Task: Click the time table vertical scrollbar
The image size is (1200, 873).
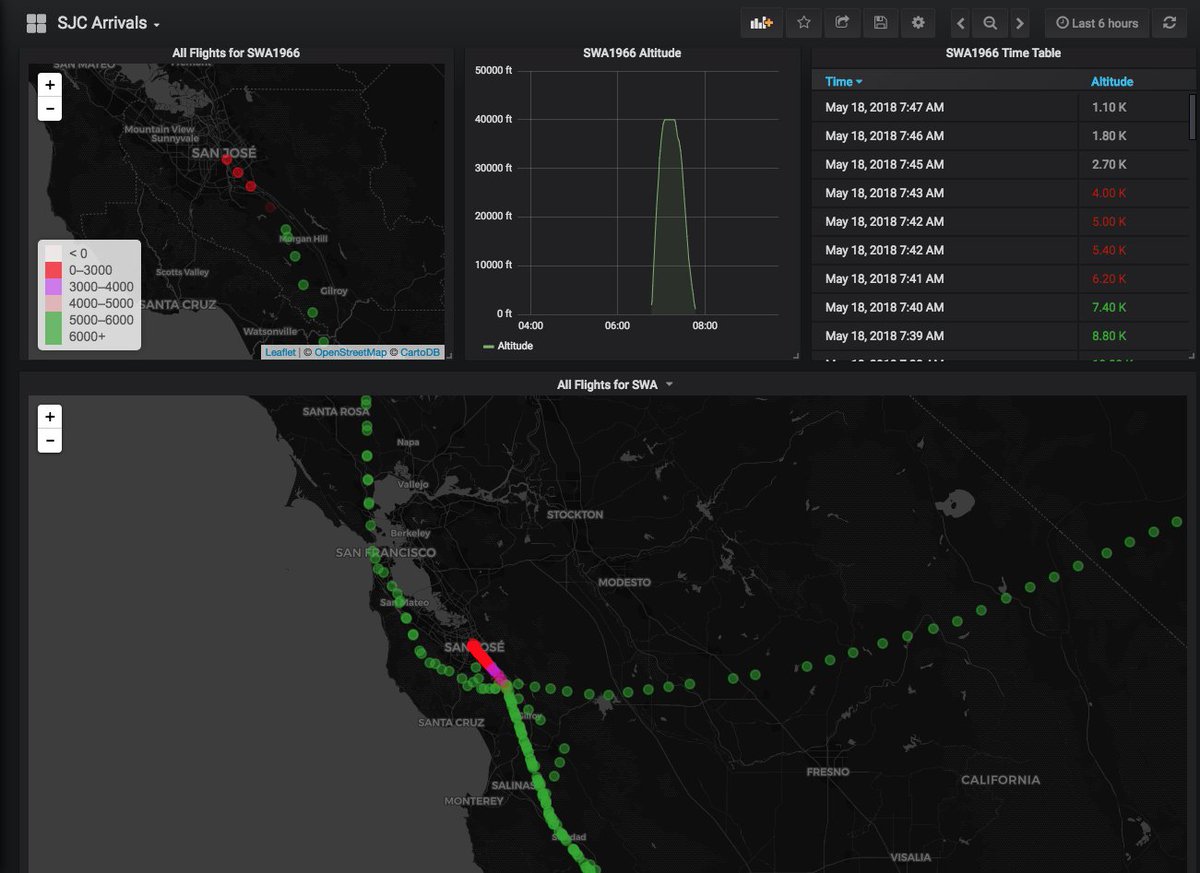Action: [1191, 117]
